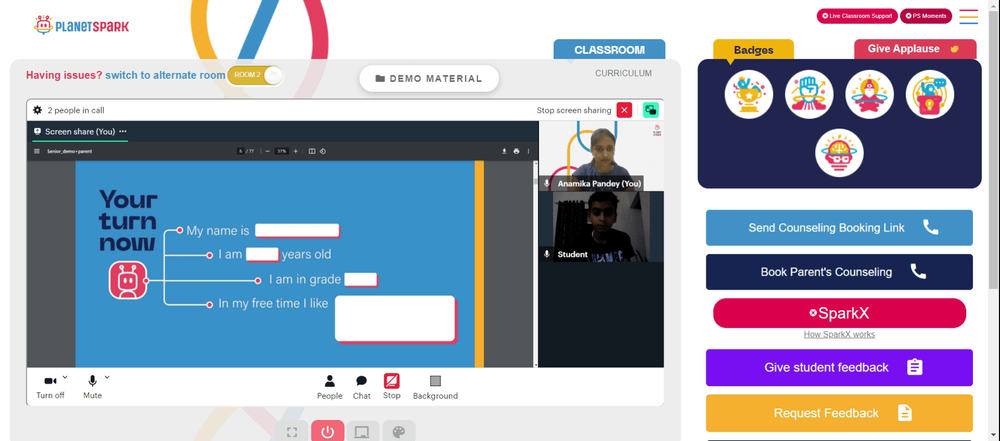Award the third badge with orbit ring
1000x441 pixels.
pos(869,94)
